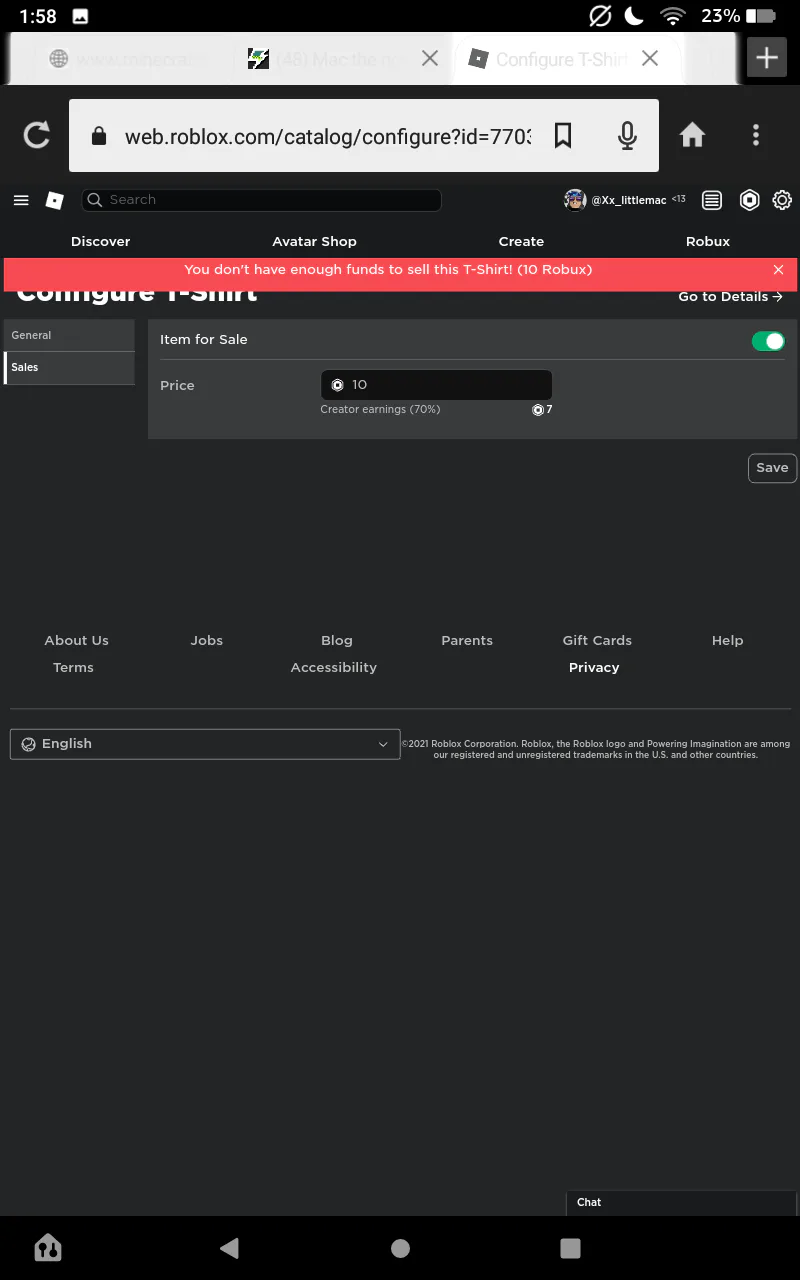Open the Terms footer link
800x1280 pixels.
coord(73,668)
